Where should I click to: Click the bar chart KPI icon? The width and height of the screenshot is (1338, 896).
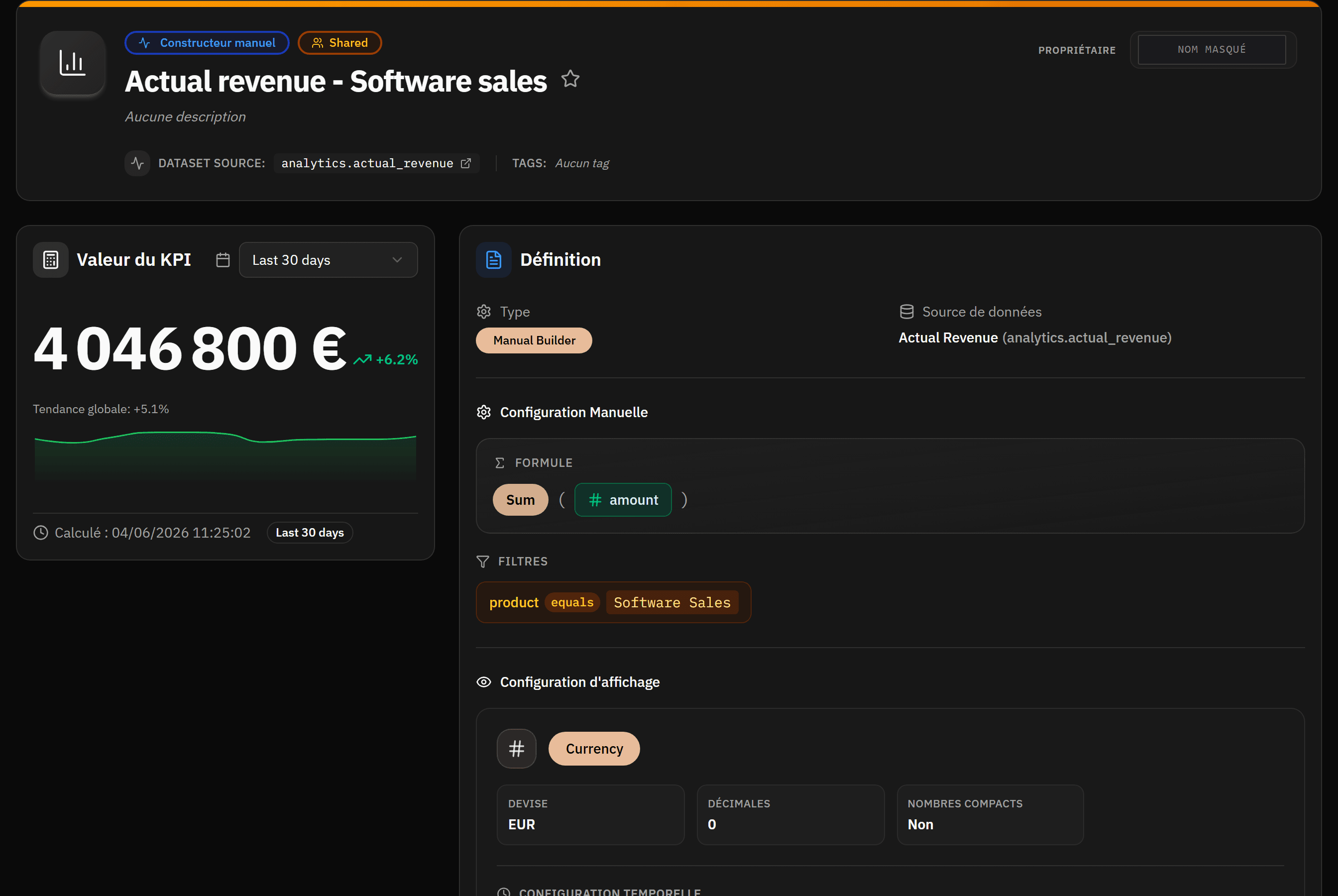pos(73,63)
